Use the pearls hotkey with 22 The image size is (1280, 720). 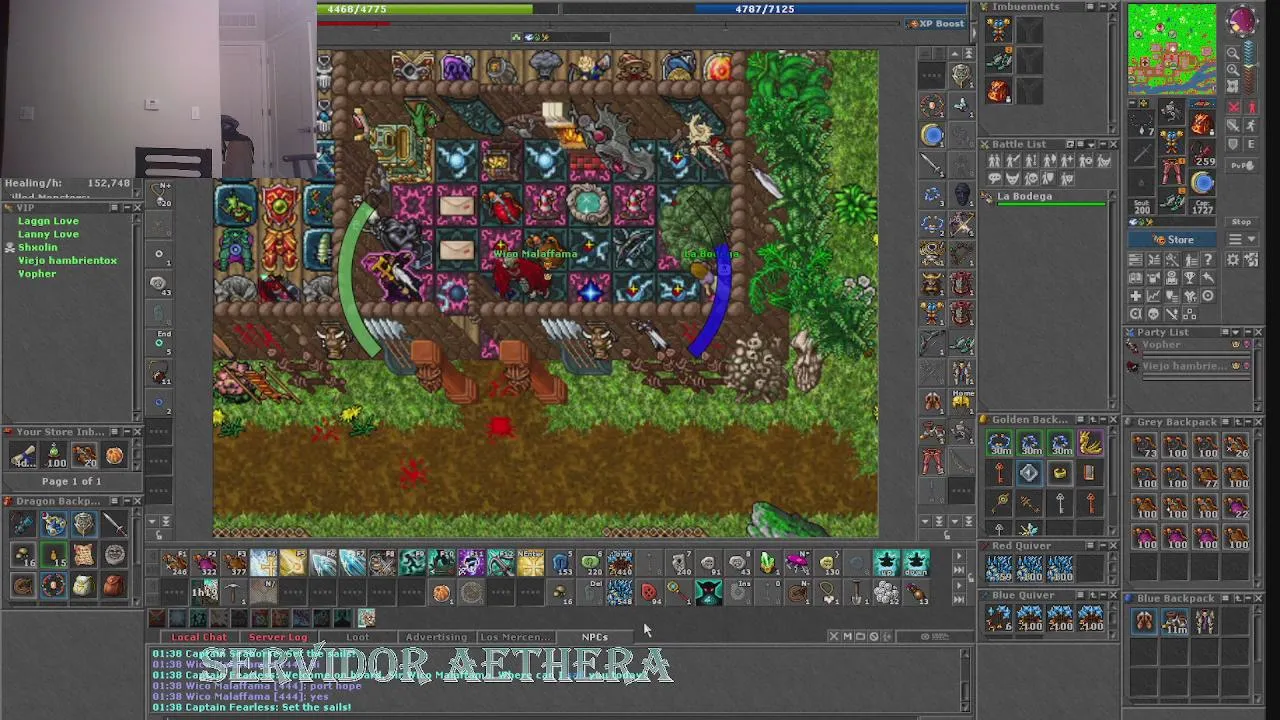(886, 593)
